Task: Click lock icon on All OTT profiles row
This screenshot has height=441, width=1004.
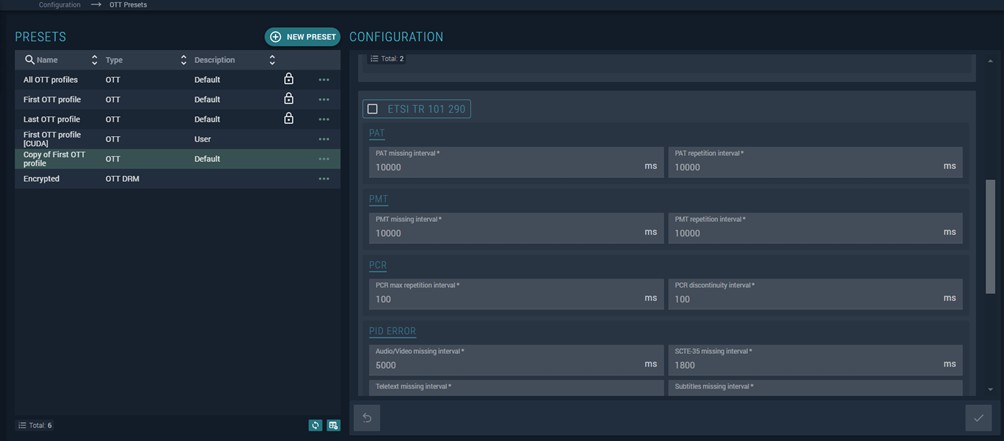Action: point(289,79)
